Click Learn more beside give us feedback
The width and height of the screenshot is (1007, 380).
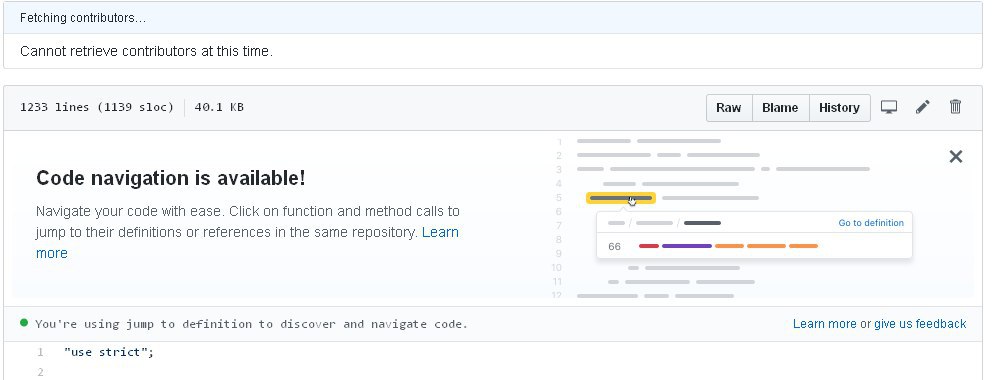click(825, 324)
